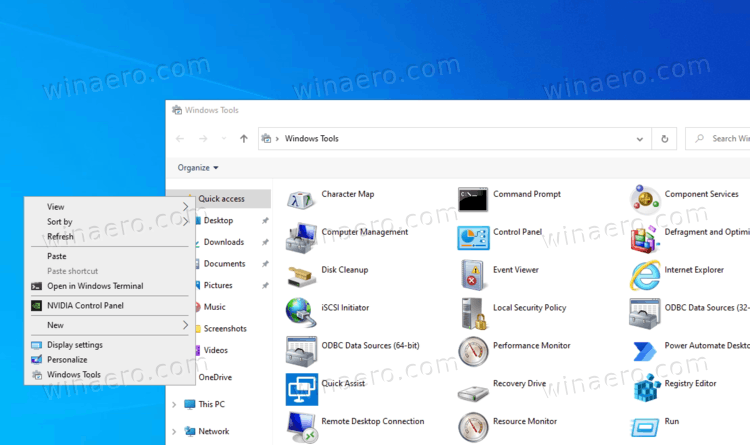The width and height of the screenshot is (750, 445).
Task: Open NVIDIA Control Panel from context menu
Action: 110,305
